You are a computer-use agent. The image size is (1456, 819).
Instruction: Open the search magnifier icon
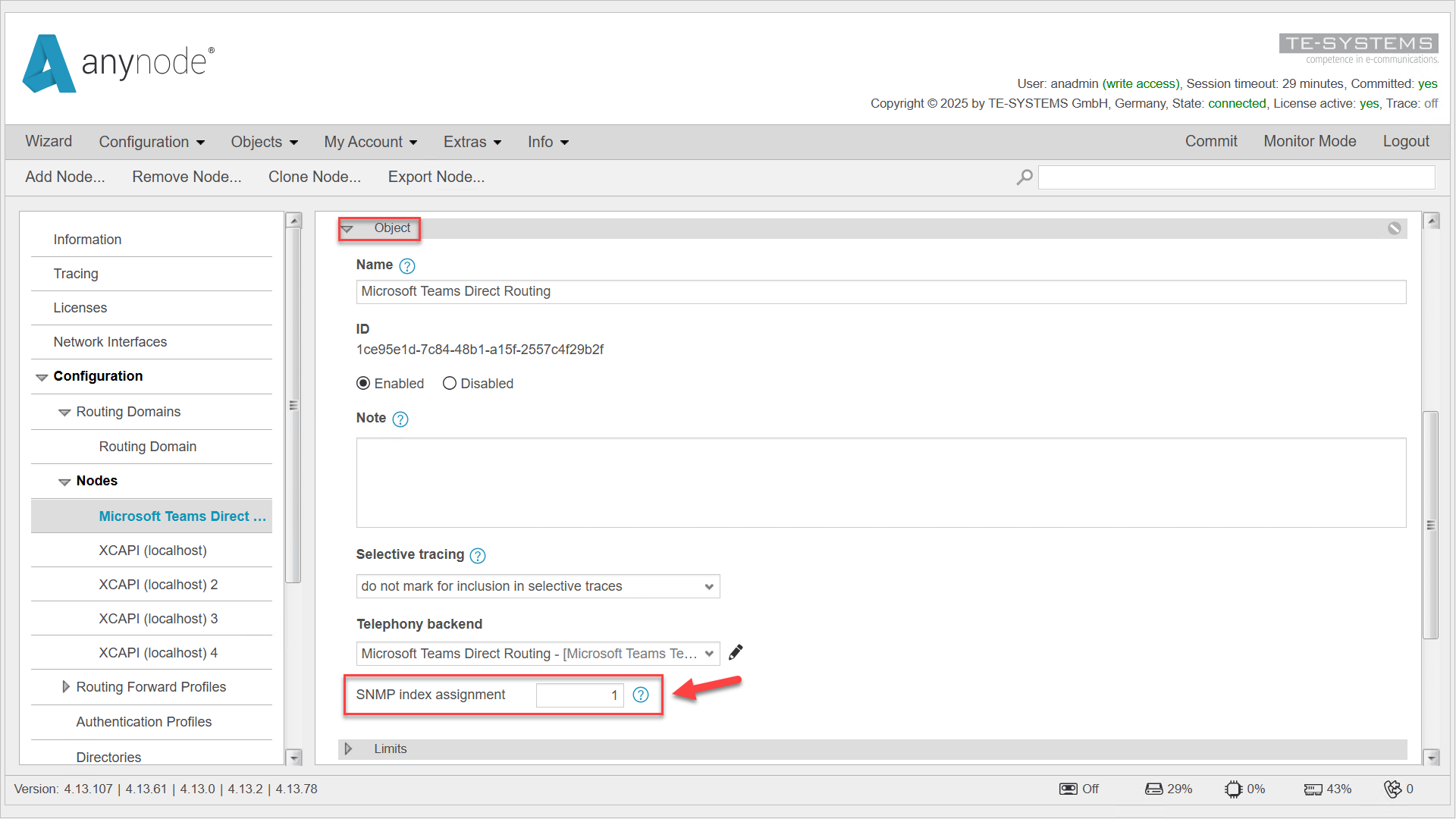(x=1024, y=177)
